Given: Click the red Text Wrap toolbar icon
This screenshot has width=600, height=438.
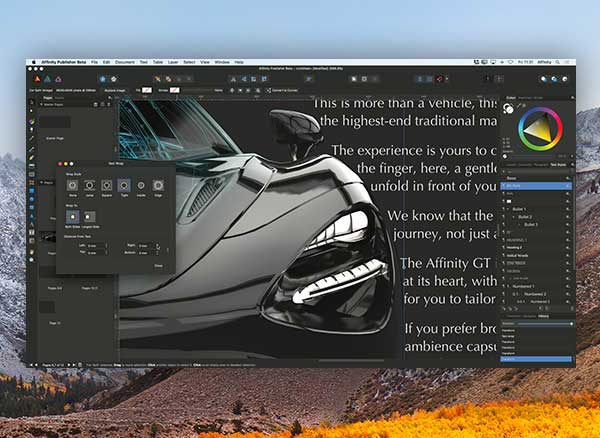Looking at the screenshot, I should pos(440,79).
